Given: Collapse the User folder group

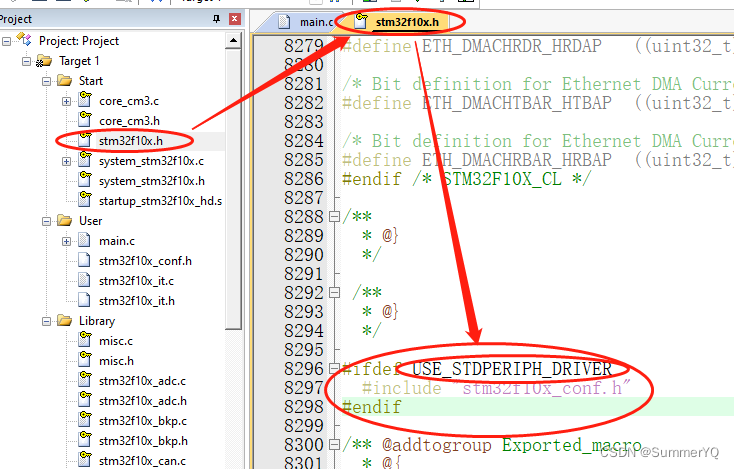Looking at the screenshot, I should click(46, 221).
